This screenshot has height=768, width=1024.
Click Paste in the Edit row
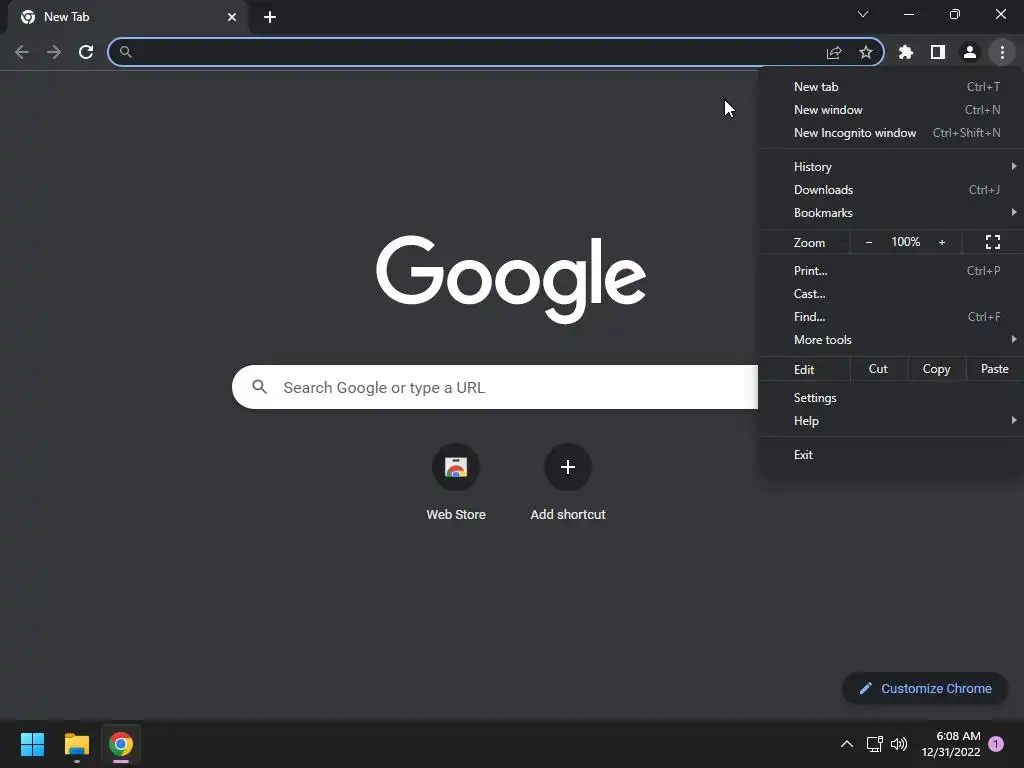pos(995,369)
